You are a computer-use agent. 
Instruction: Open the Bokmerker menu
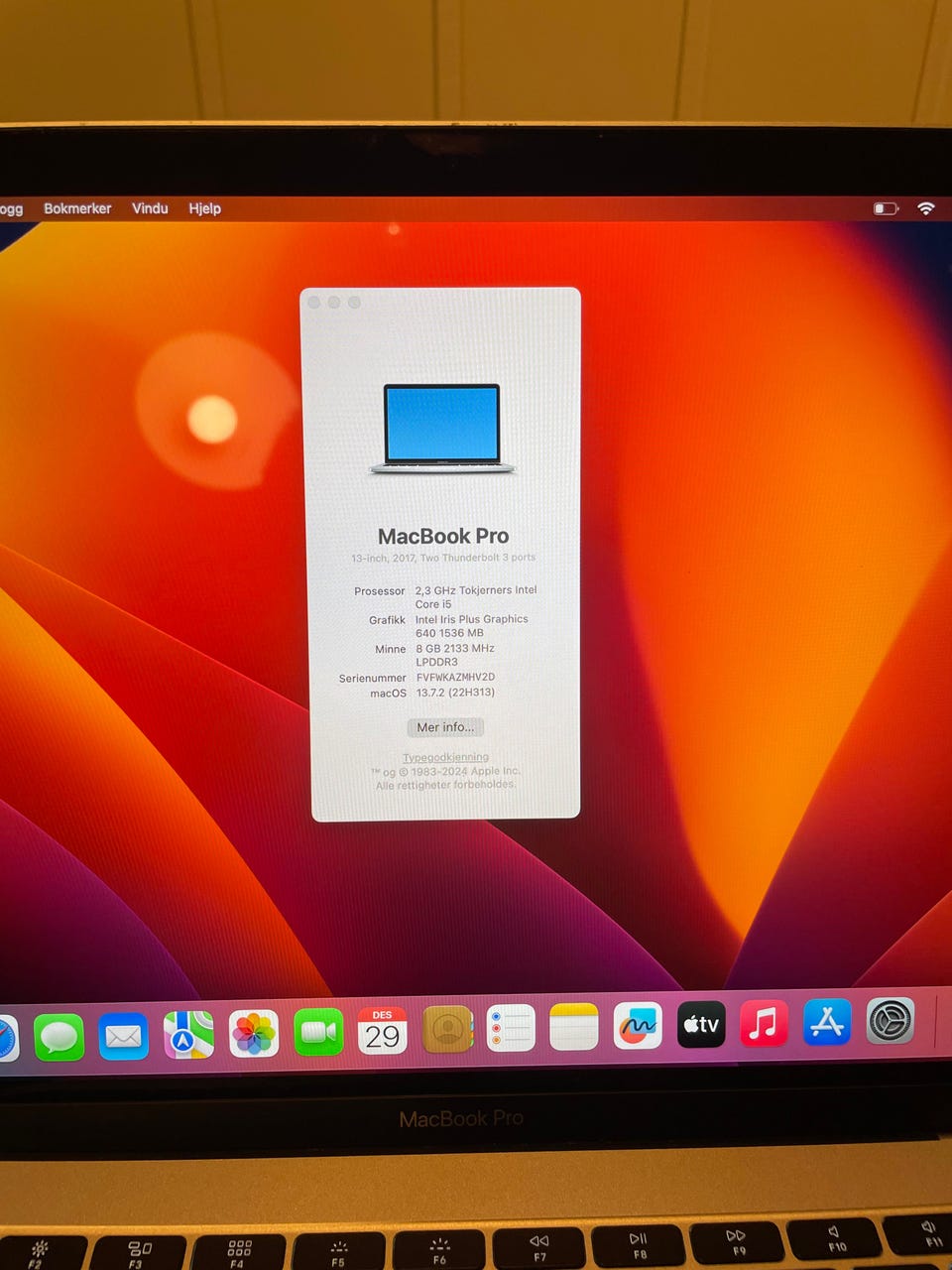[x=77, y=208]
